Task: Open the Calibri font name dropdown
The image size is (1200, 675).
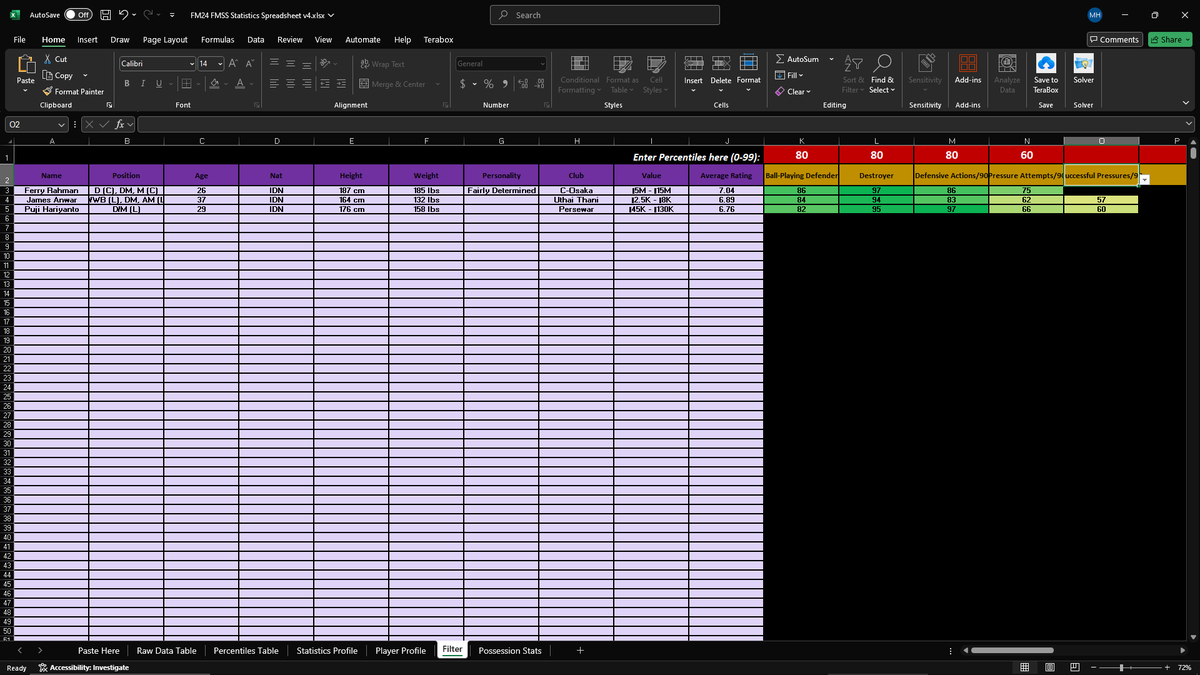Action: (191, 64)
